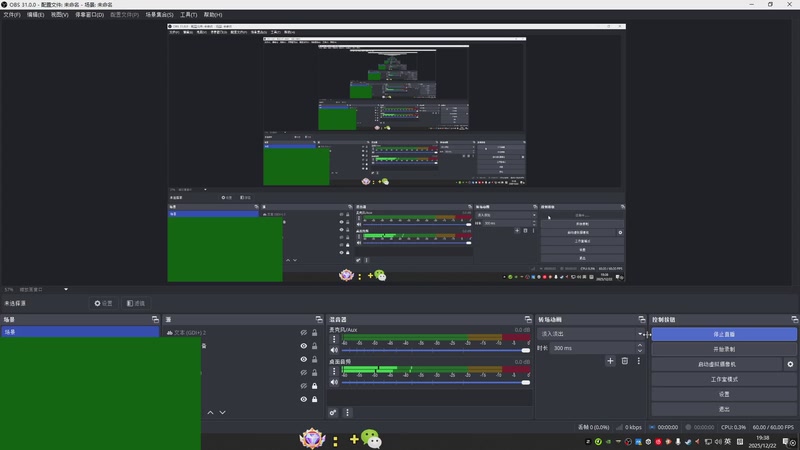The width and height of the screenshot is (800, 450).
Task: Open the 工具(T) menu
Action: 188,15
